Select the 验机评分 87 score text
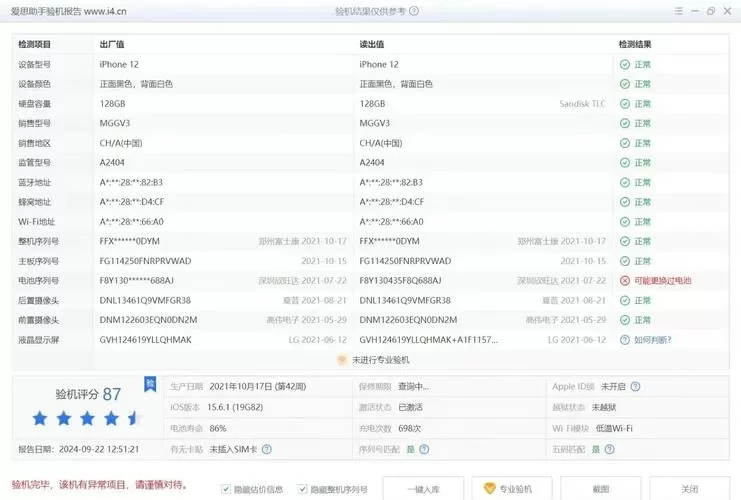This screenshot has height=500, width=741. point(88,394)
